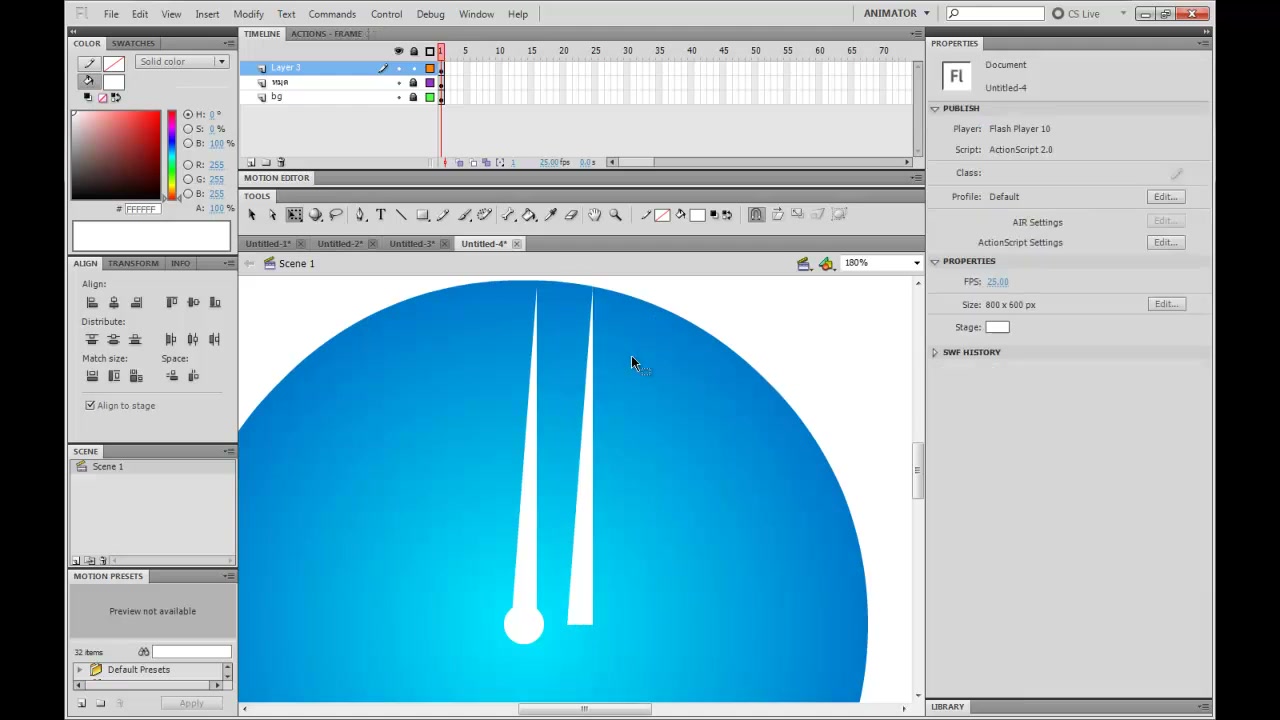The image size is (1280, 720).
Task: Open Align panel options menu
Action: (229, 264)
